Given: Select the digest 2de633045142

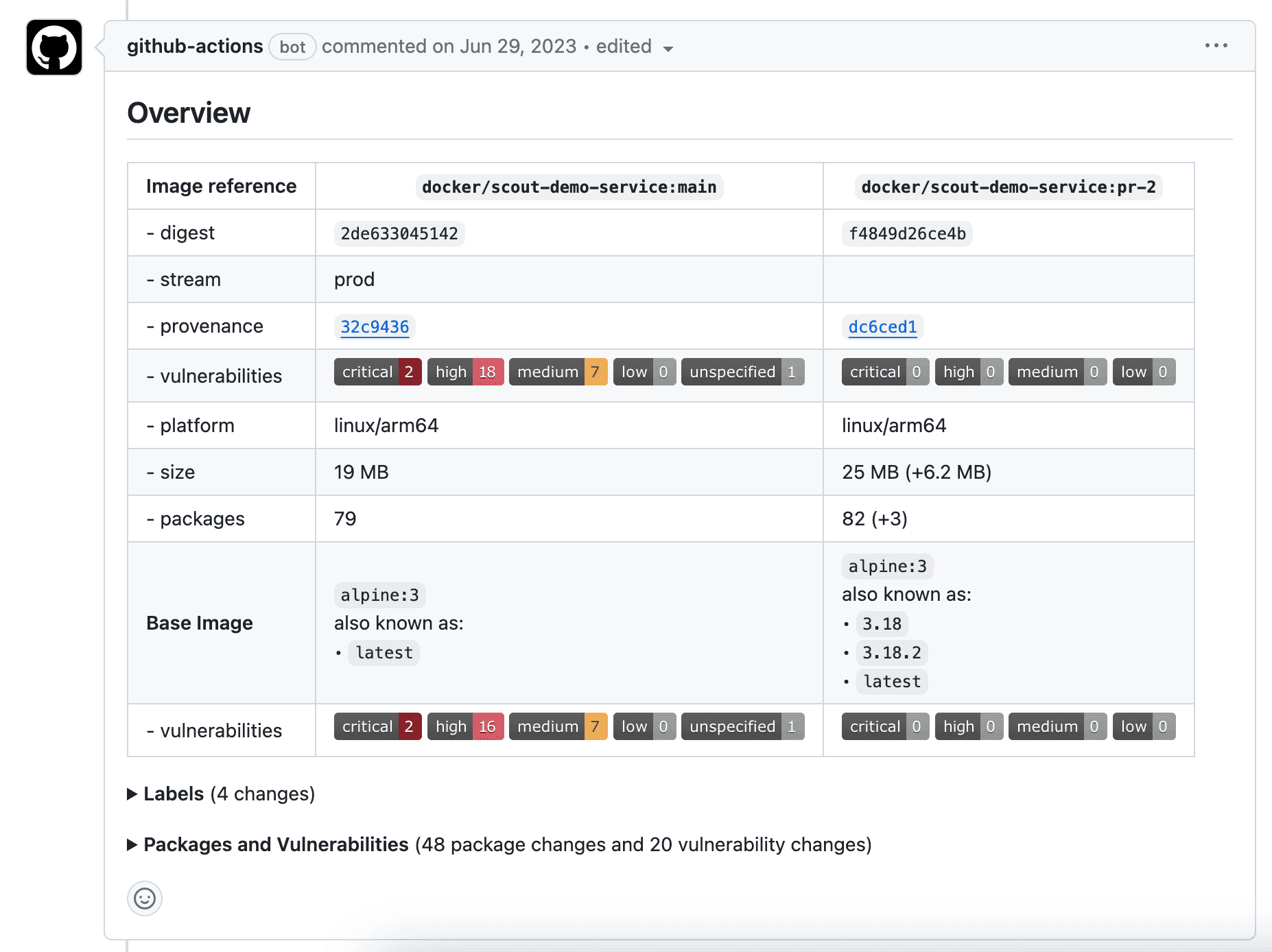Looking at the screenshot, I should (399, 233).
